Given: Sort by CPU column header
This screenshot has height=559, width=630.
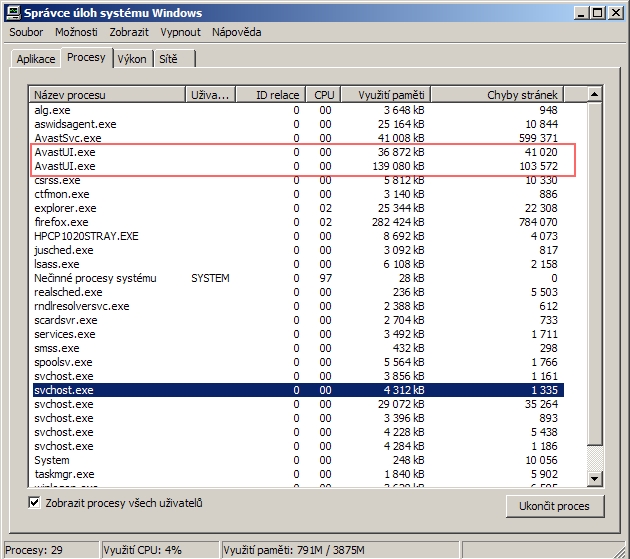Looking at the screenshot, I should point(323,95).
